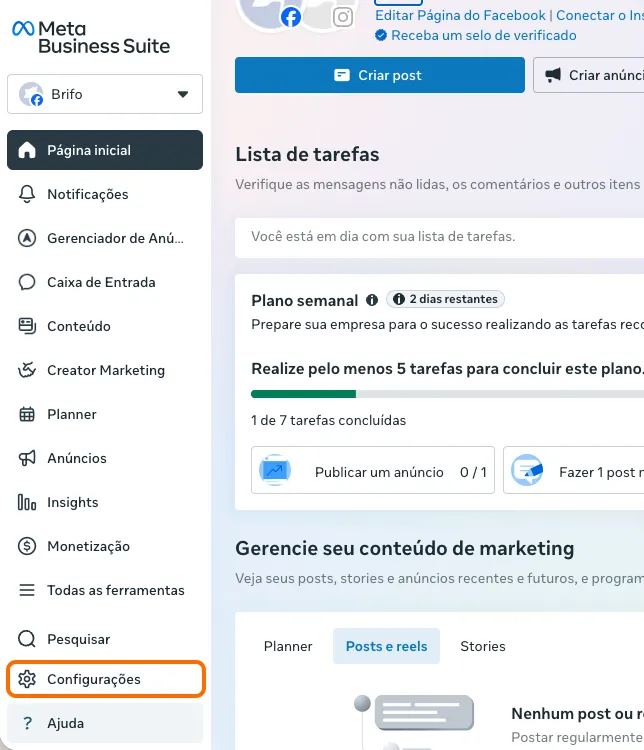Click the Monetização dollar icon

(x=27, y=546)
